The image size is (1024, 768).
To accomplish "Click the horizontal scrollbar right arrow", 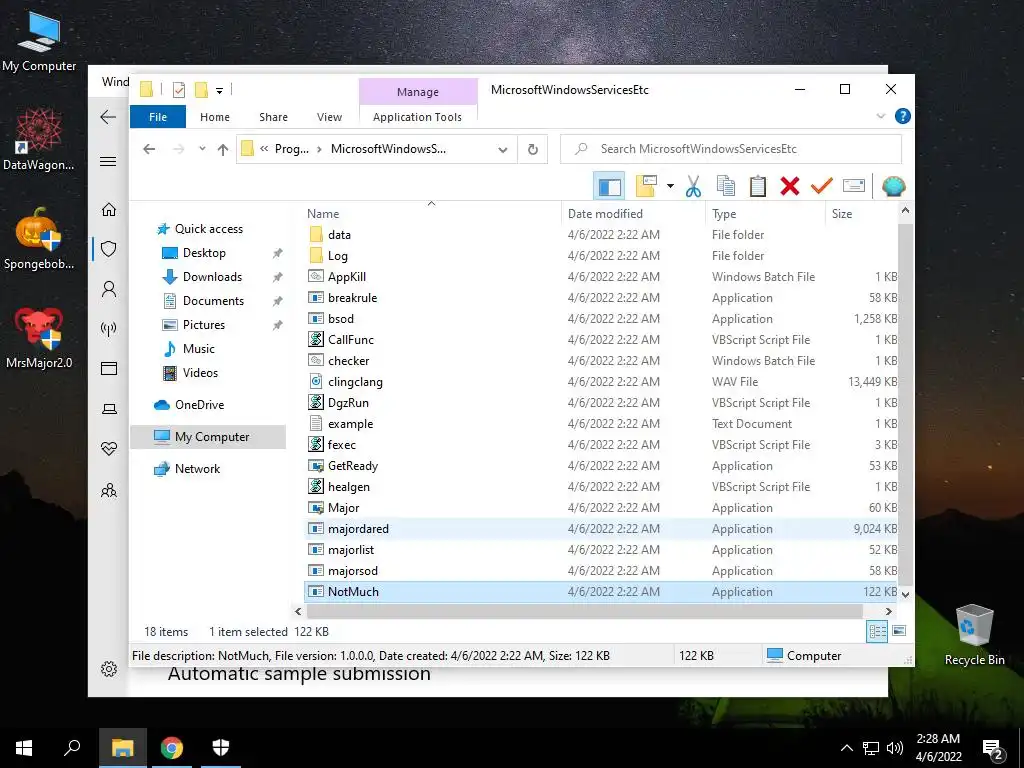I will 889,612.
